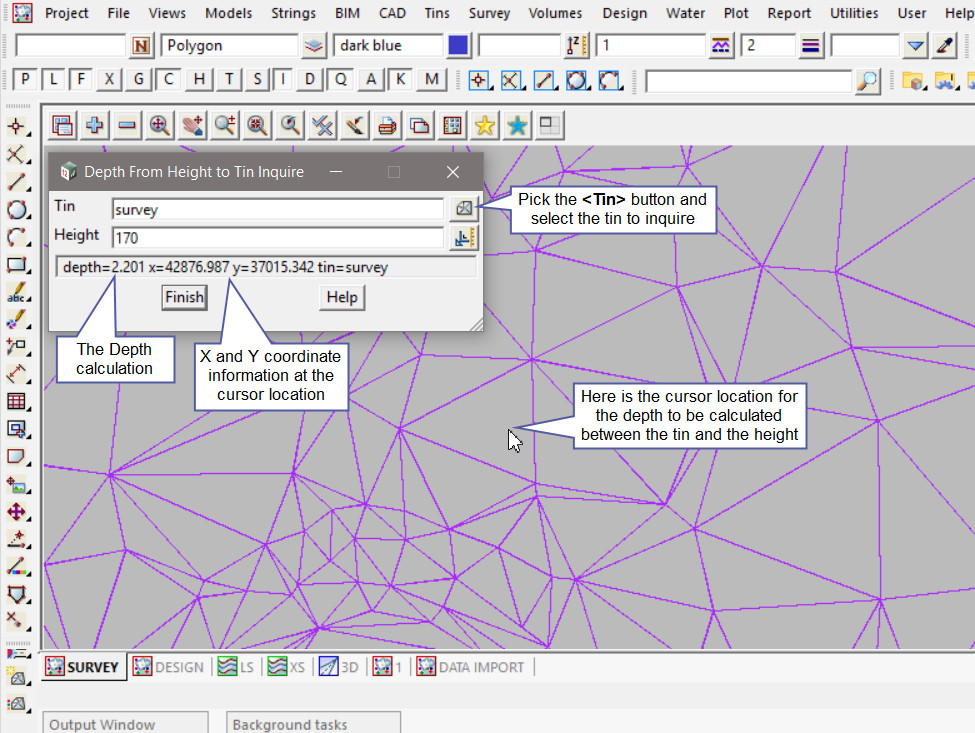Open the Polygon model name box
Image resolution: width=975 pixels, height=733 pixels.
230,46
